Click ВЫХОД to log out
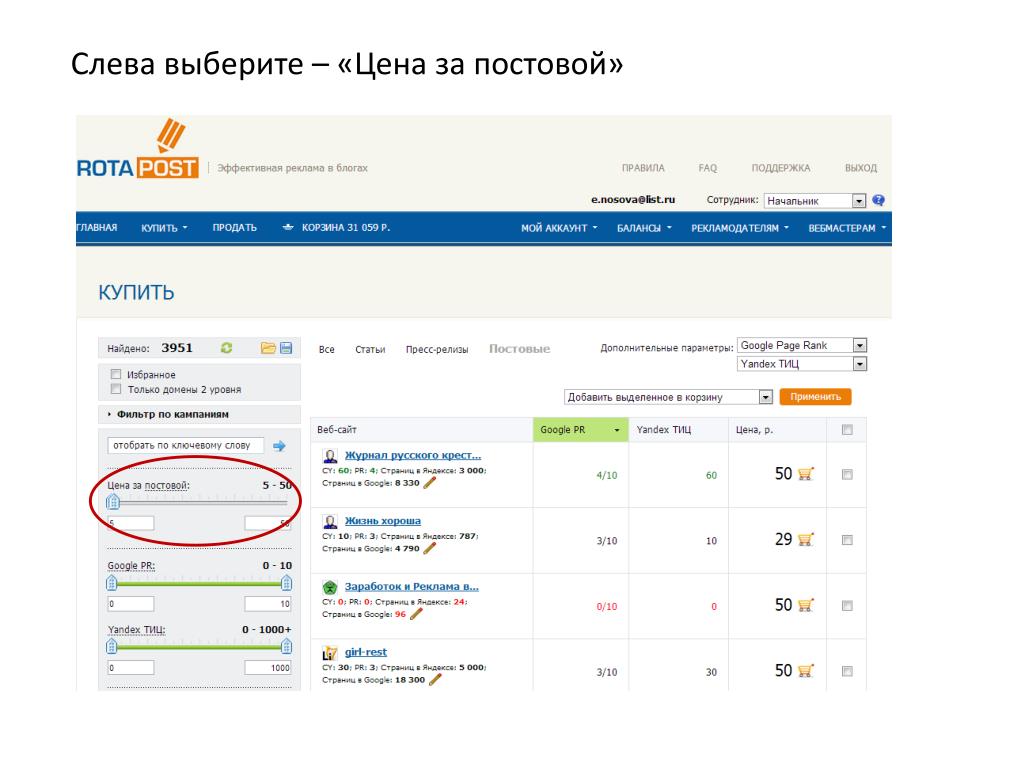 click(x=861, y=168)
